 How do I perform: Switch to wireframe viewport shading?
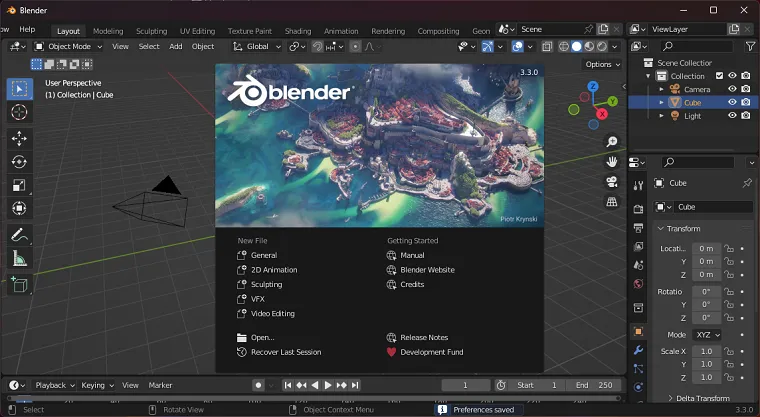(x=564, y=47)
